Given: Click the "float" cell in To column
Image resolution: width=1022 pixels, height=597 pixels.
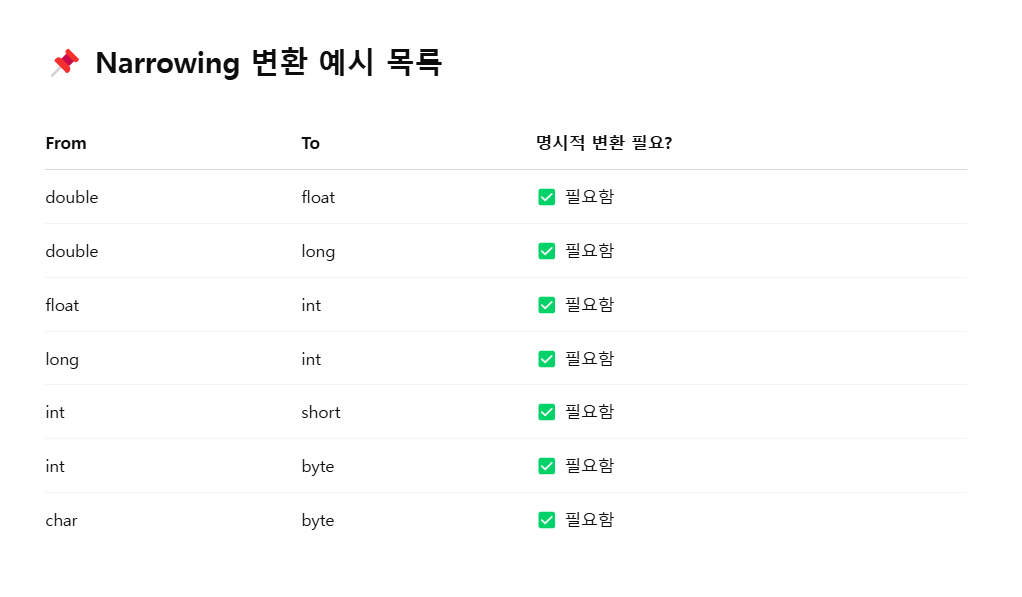Looking at the screenshot, I should coord(318,197).
